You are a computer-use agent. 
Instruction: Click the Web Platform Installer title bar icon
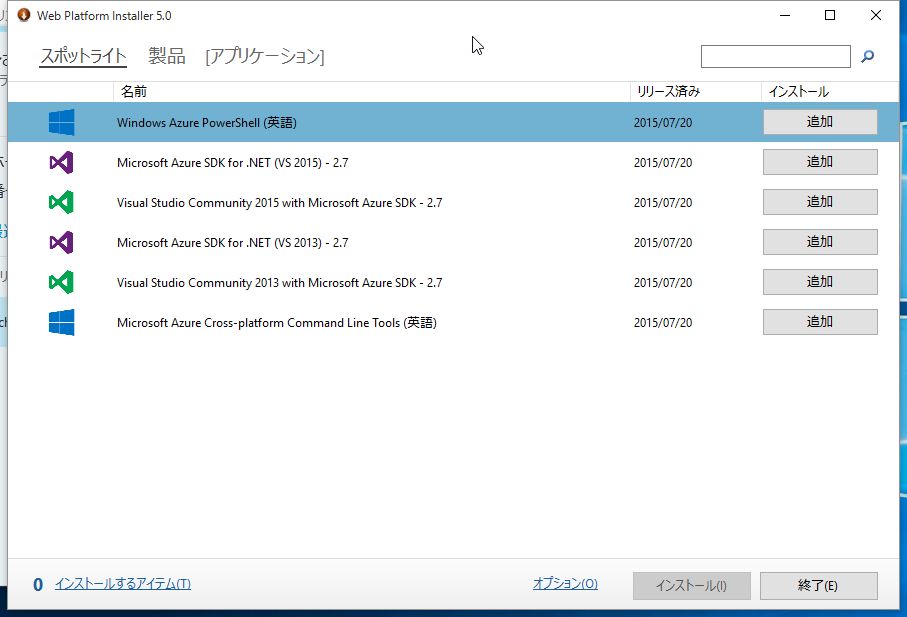(x=24, y=15)
